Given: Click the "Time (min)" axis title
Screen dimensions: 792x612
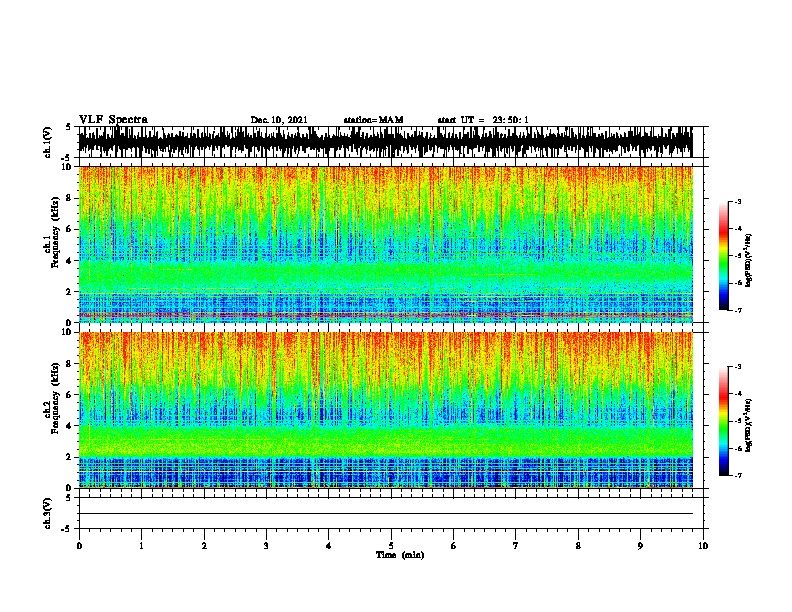Looking at the screenshot, I should [400, 555].
